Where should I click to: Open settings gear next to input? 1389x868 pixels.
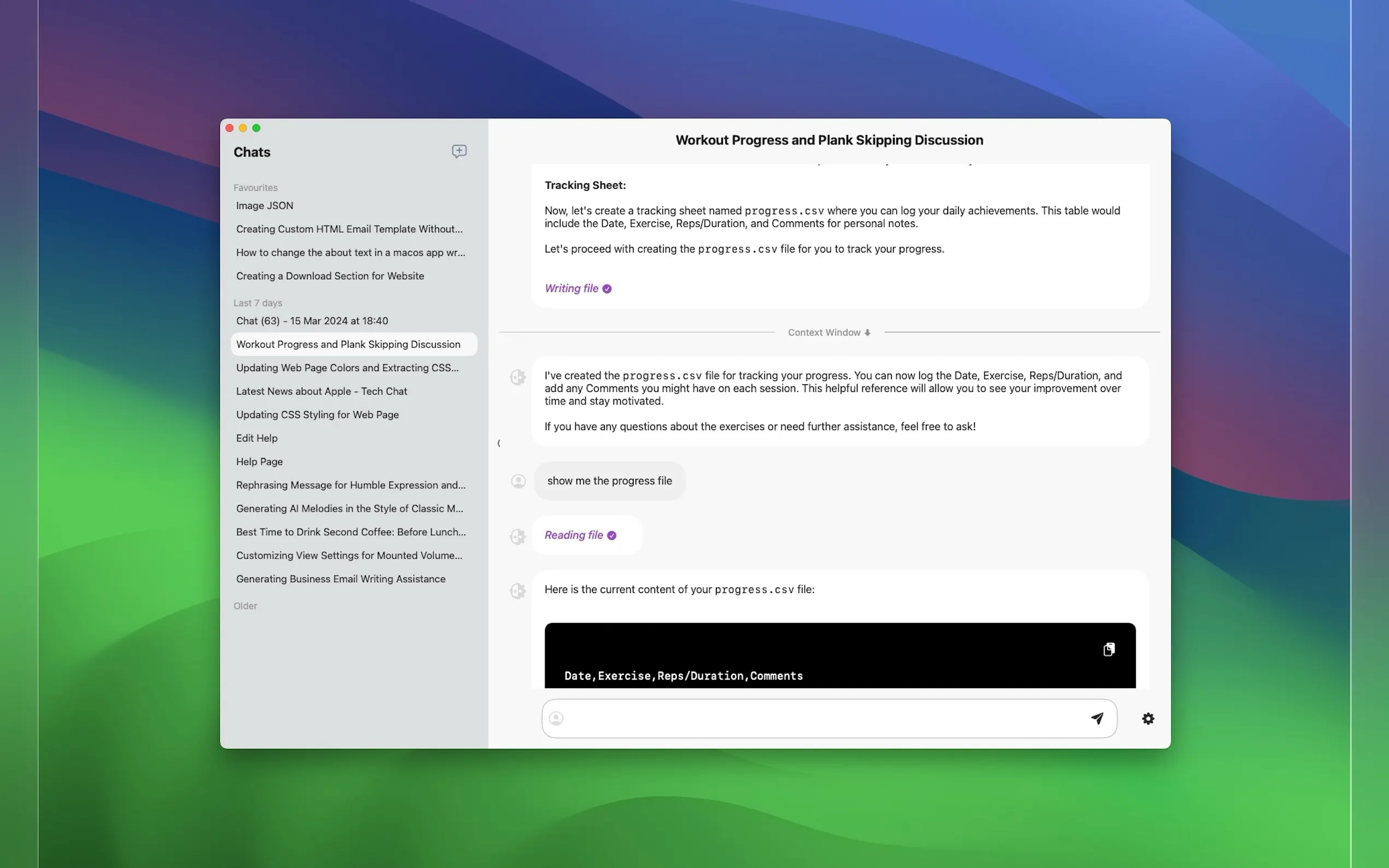[x=1147, y=718]
